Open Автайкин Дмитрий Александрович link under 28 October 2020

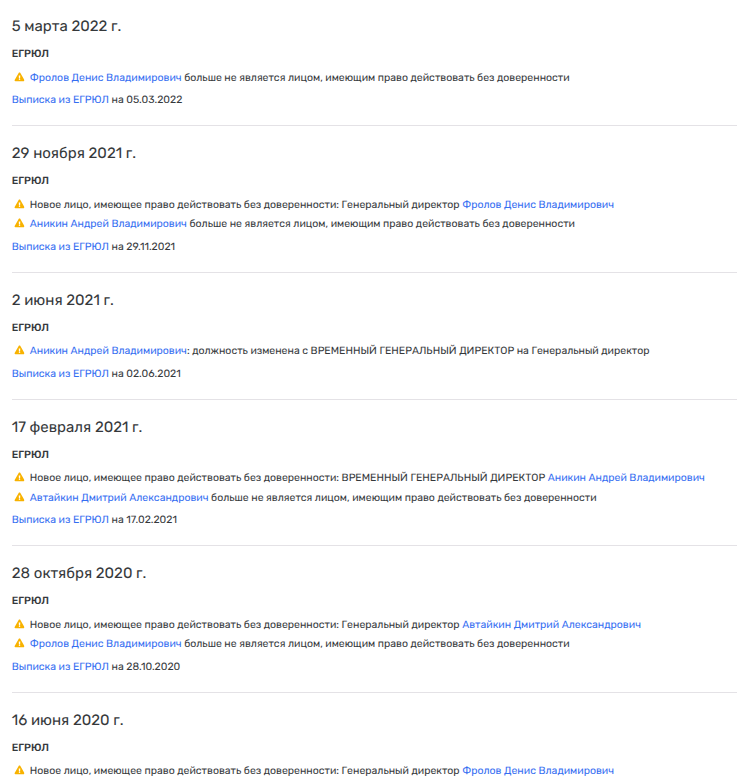(551, 625)
